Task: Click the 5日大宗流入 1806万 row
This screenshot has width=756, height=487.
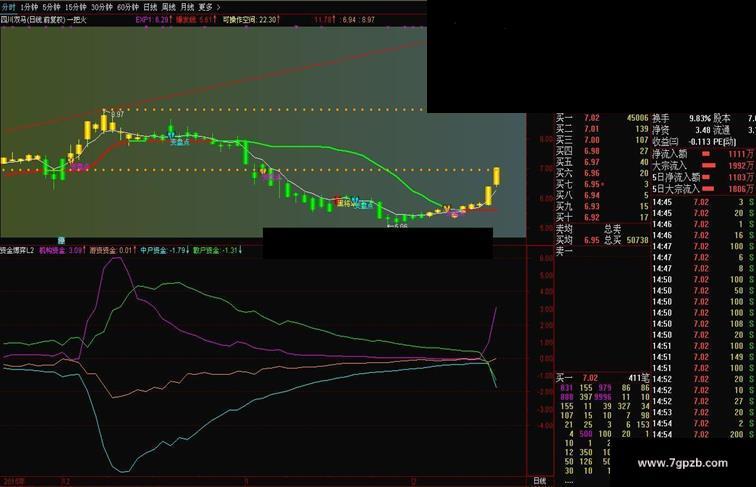Action: click(x=703, y=189)
